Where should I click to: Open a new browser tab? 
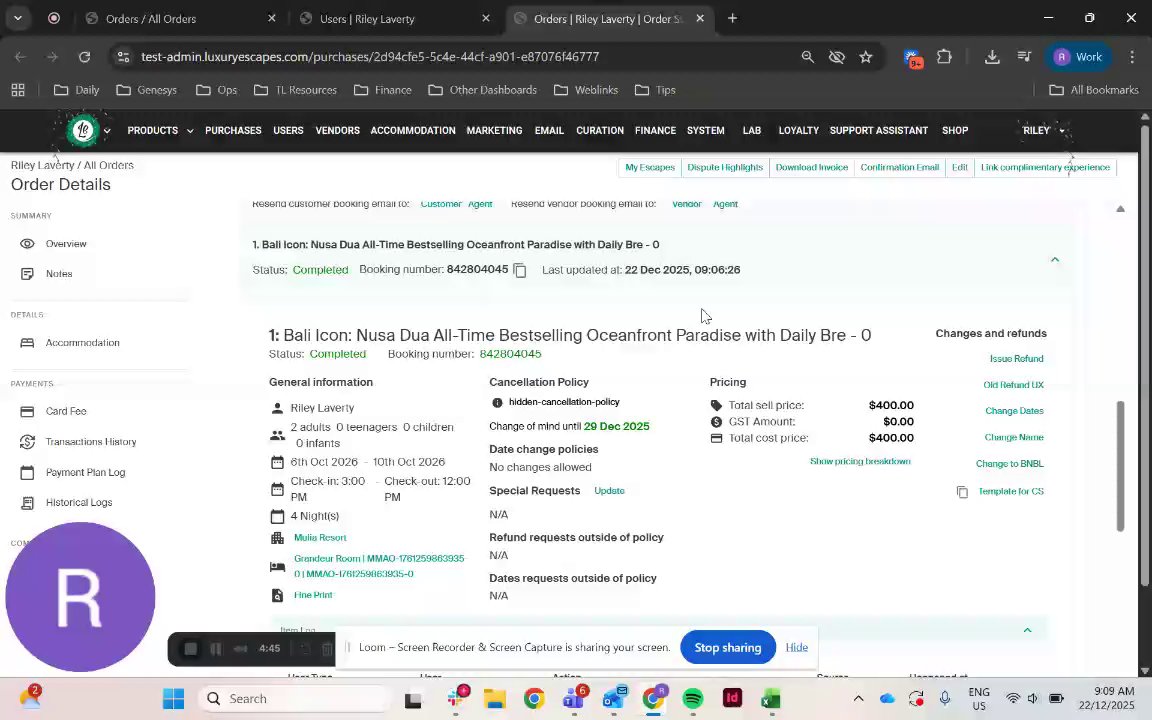(732, 18)
